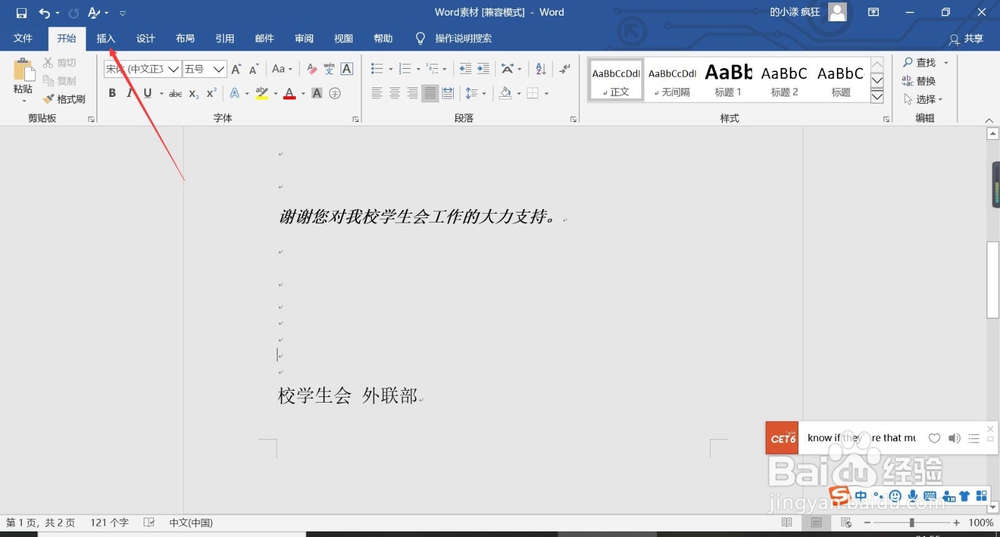Open borders dropdown

tap(547, 94)
